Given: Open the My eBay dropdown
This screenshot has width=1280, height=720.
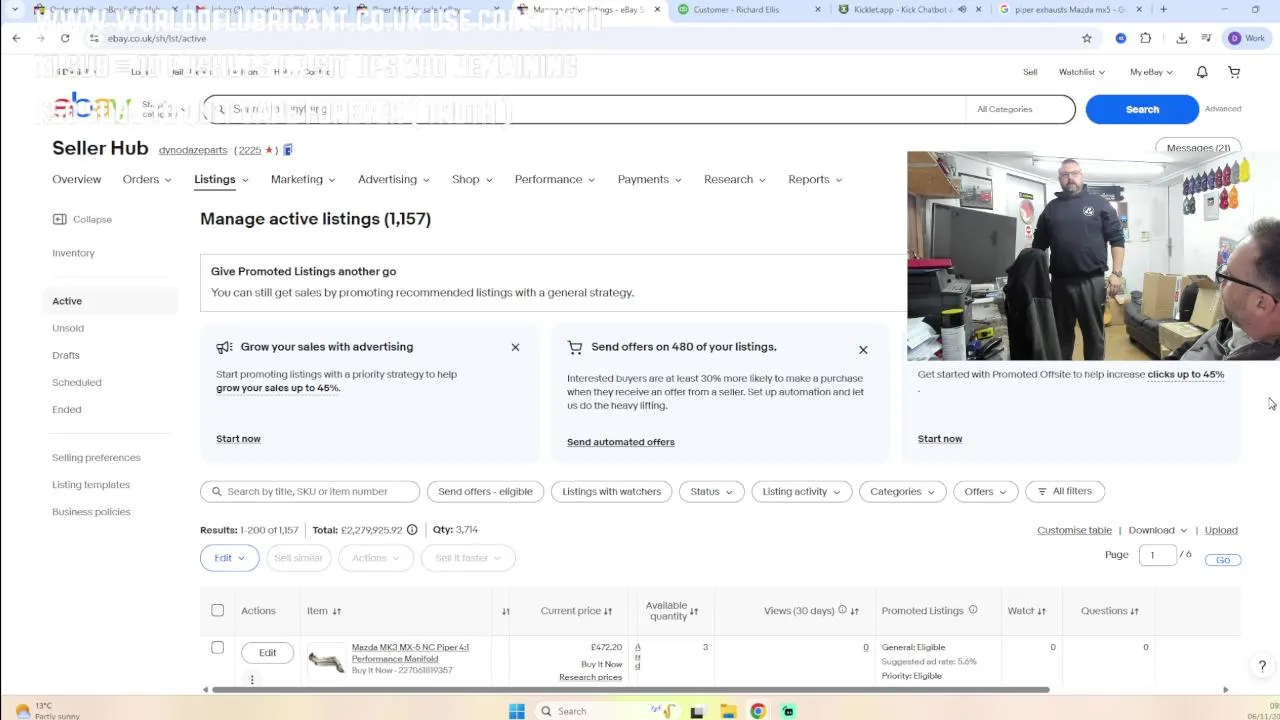Looking at the screenshot, I should pos(1152,72).
